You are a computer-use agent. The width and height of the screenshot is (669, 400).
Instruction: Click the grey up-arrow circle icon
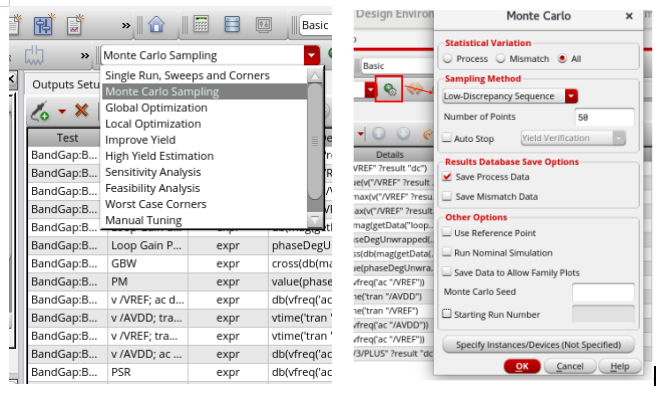tap(379, 134)
